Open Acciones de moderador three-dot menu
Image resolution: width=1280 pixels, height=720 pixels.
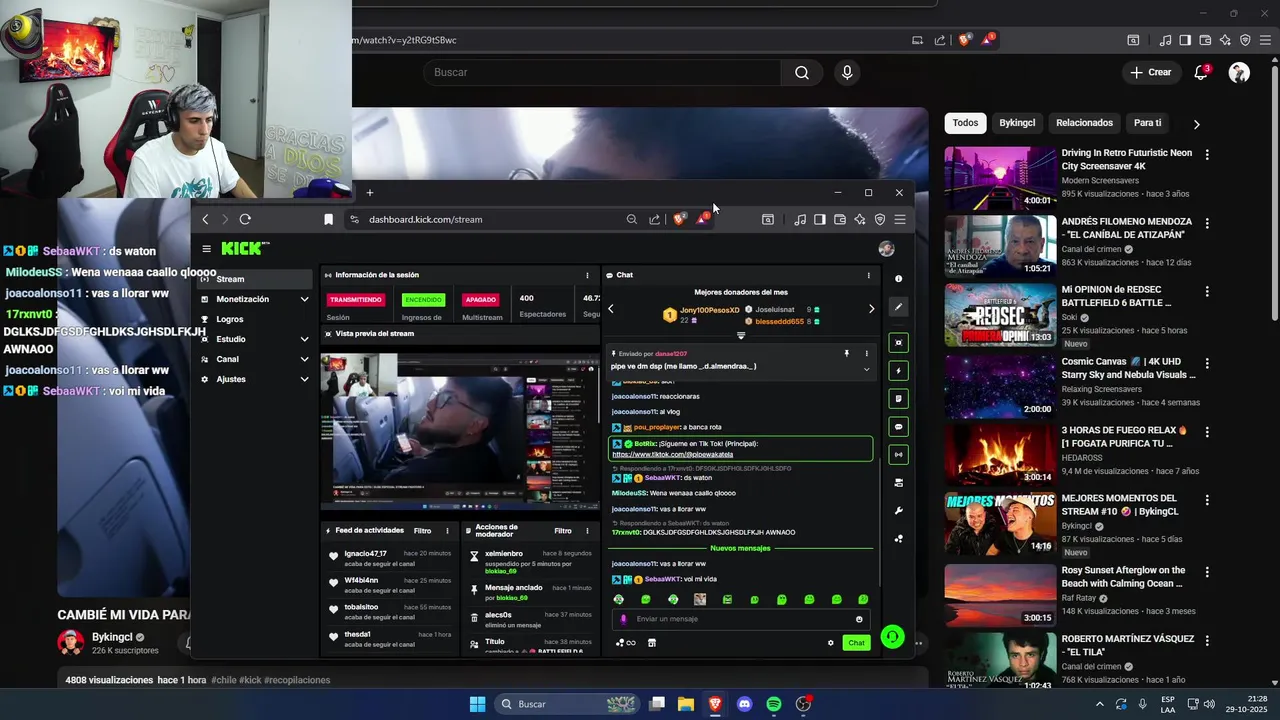(588, 531)
